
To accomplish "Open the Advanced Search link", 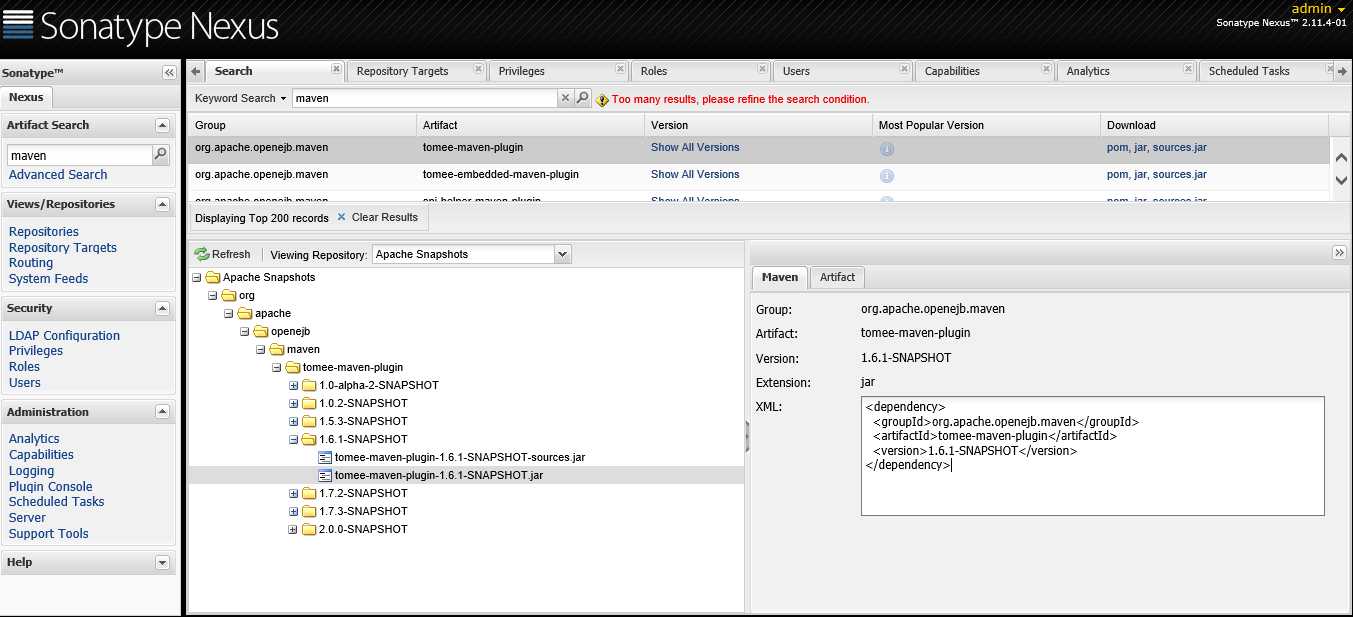I will [58, 174].
